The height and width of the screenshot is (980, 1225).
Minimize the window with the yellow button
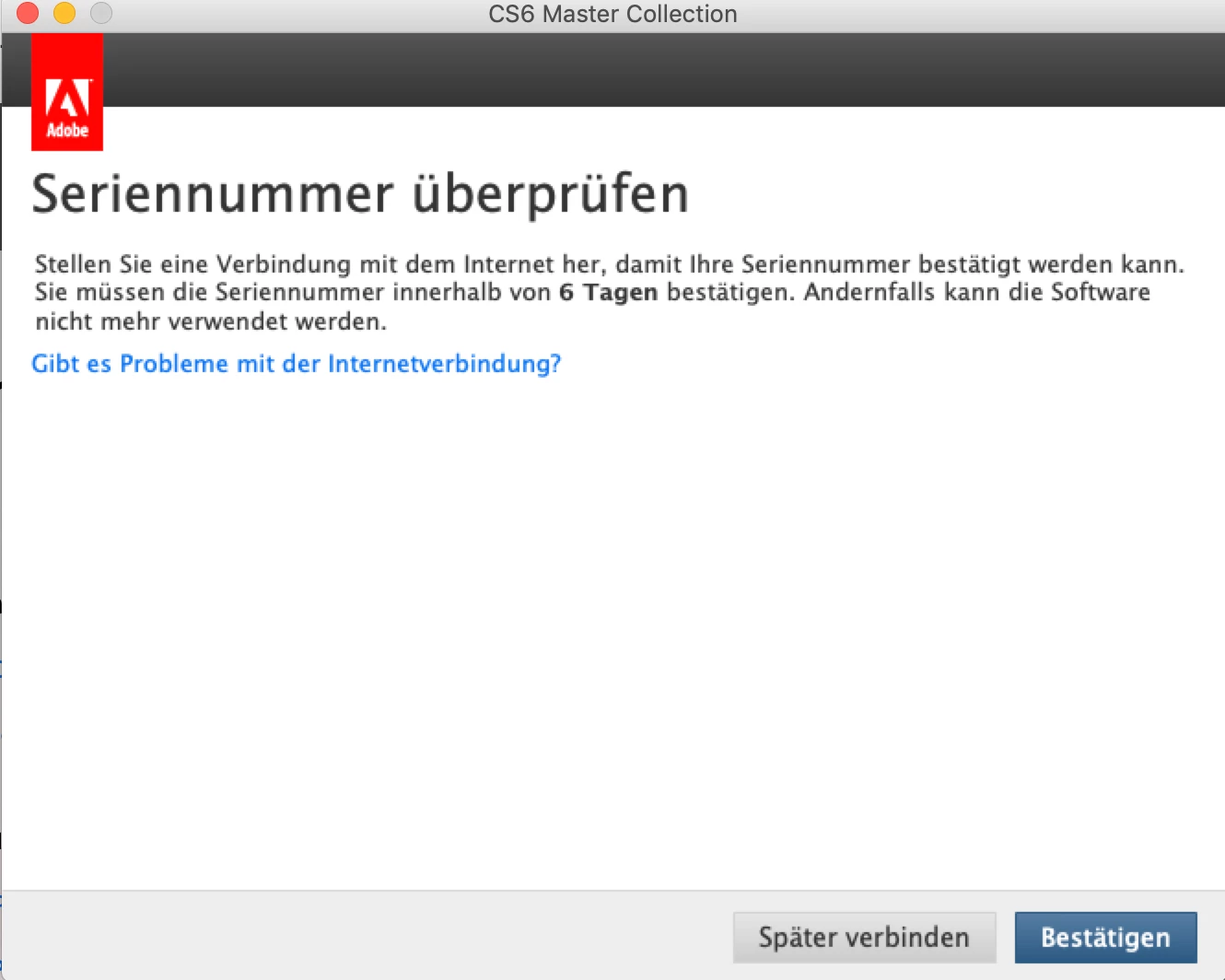64,13
